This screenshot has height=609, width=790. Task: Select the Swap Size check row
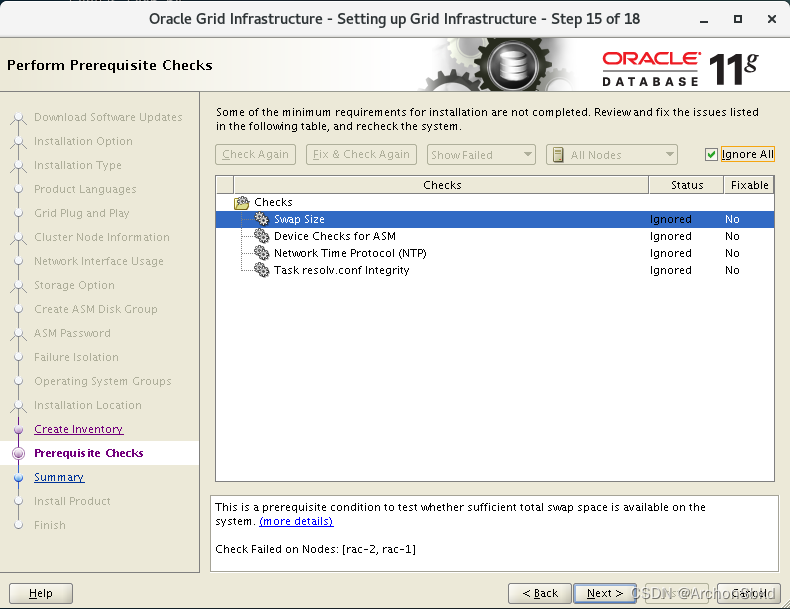click(495, 219)
